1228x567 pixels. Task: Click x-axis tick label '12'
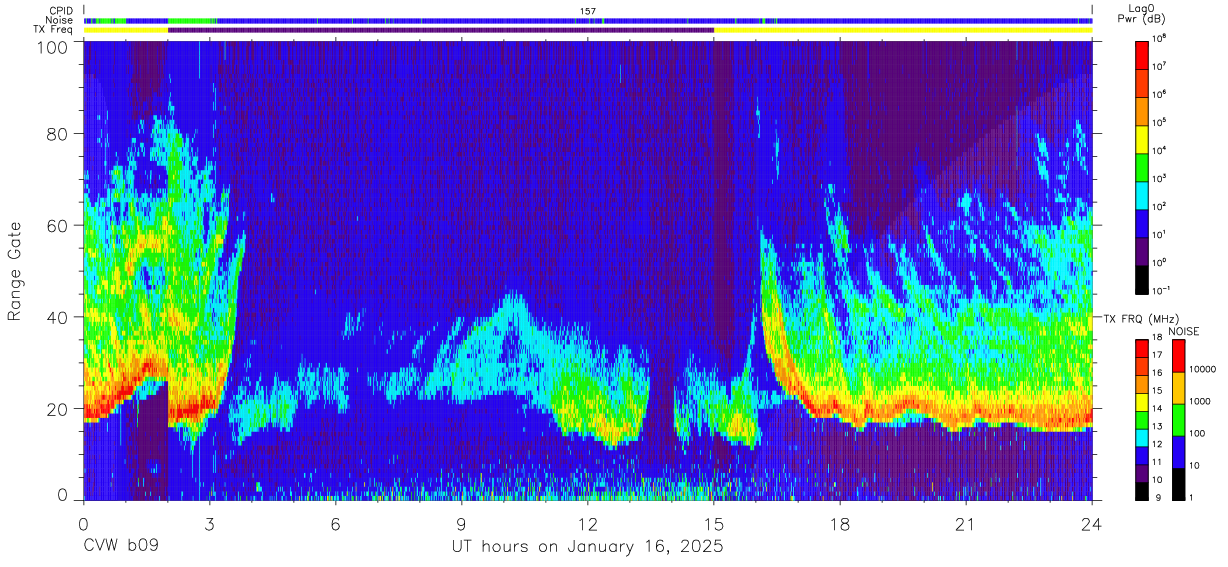tap(588, 523)
